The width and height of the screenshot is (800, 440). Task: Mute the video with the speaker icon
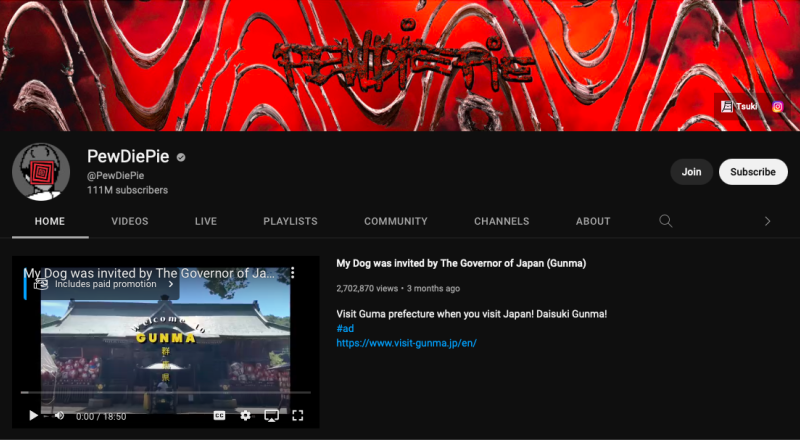[59, 415]
